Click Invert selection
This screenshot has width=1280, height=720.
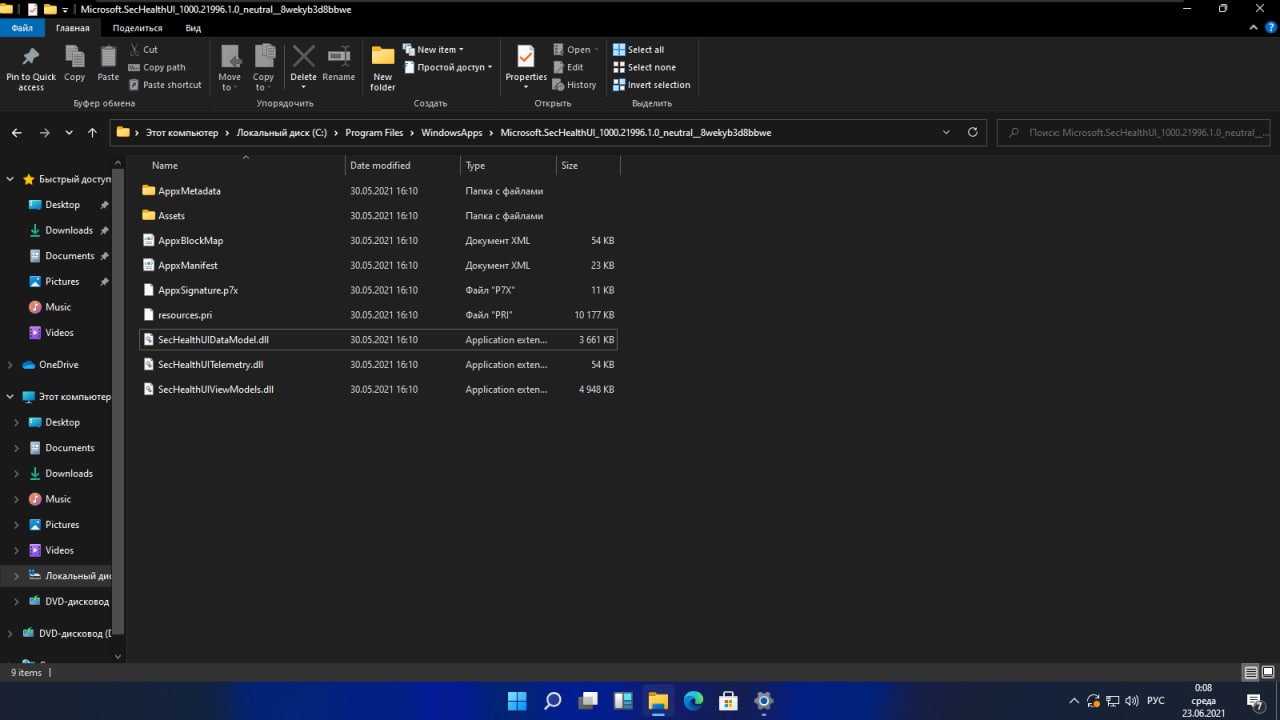tap(651, 85)
